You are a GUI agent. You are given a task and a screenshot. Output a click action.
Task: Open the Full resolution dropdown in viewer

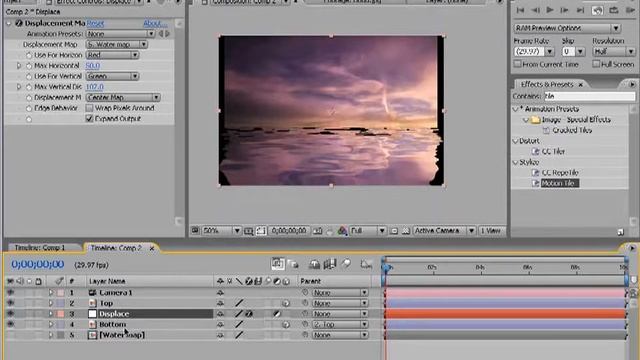coord(368,231)
